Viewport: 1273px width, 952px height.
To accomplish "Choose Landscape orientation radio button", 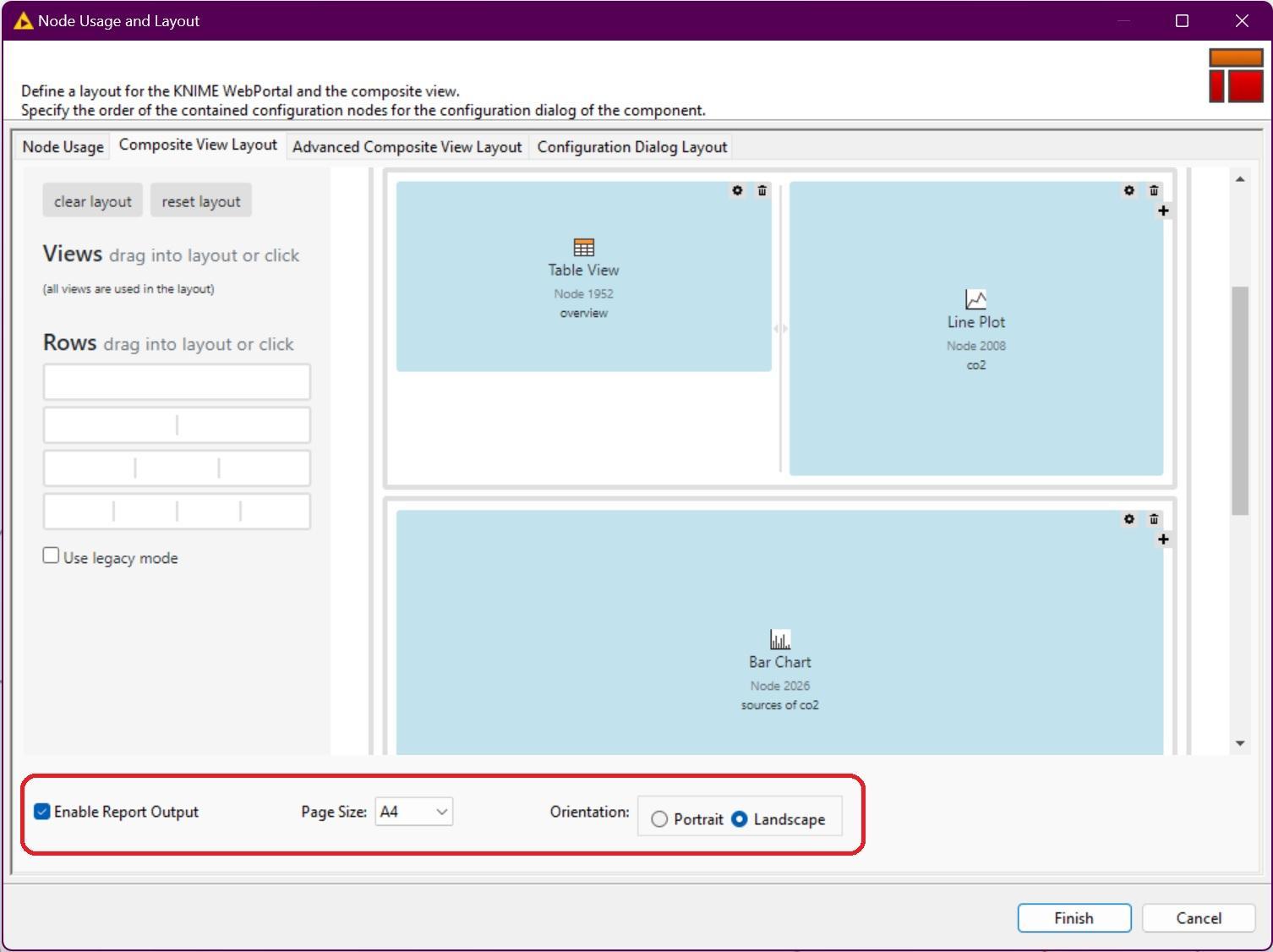I will 740,819.
